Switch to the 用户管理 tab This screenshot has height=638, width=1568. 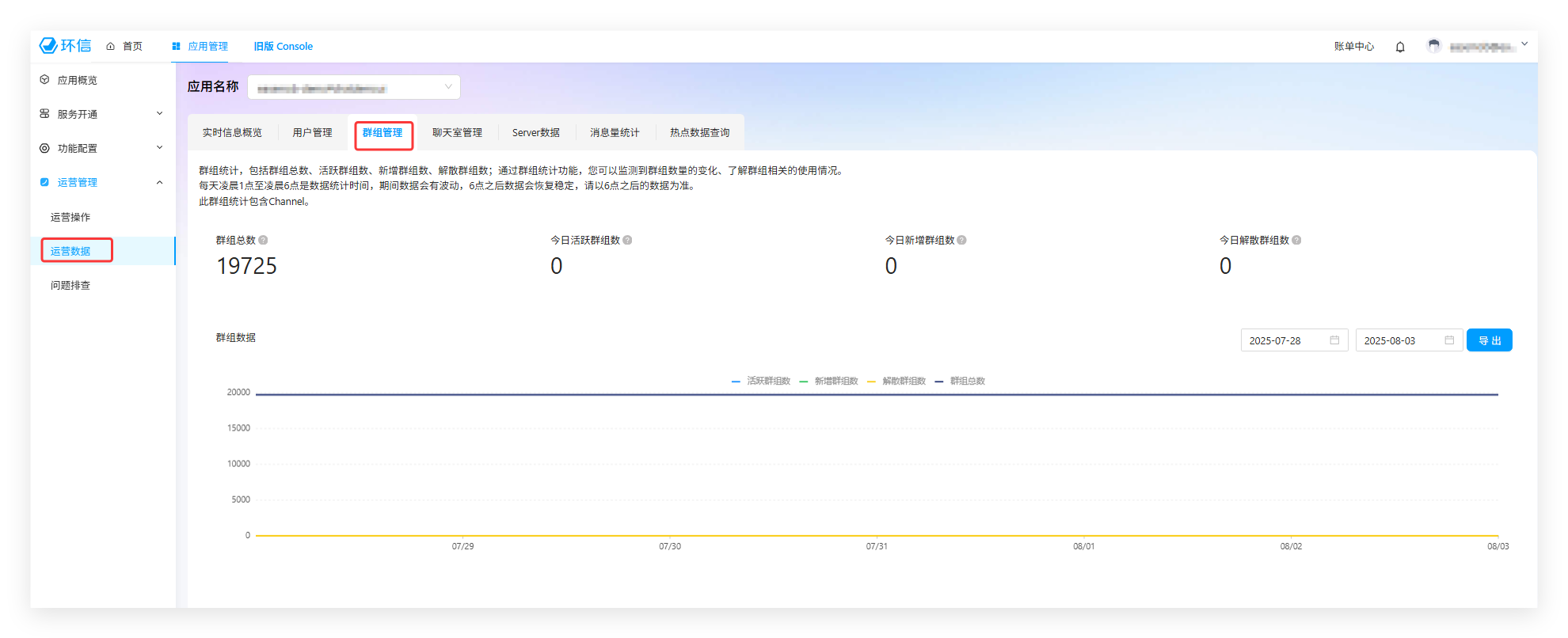(312, 133)
